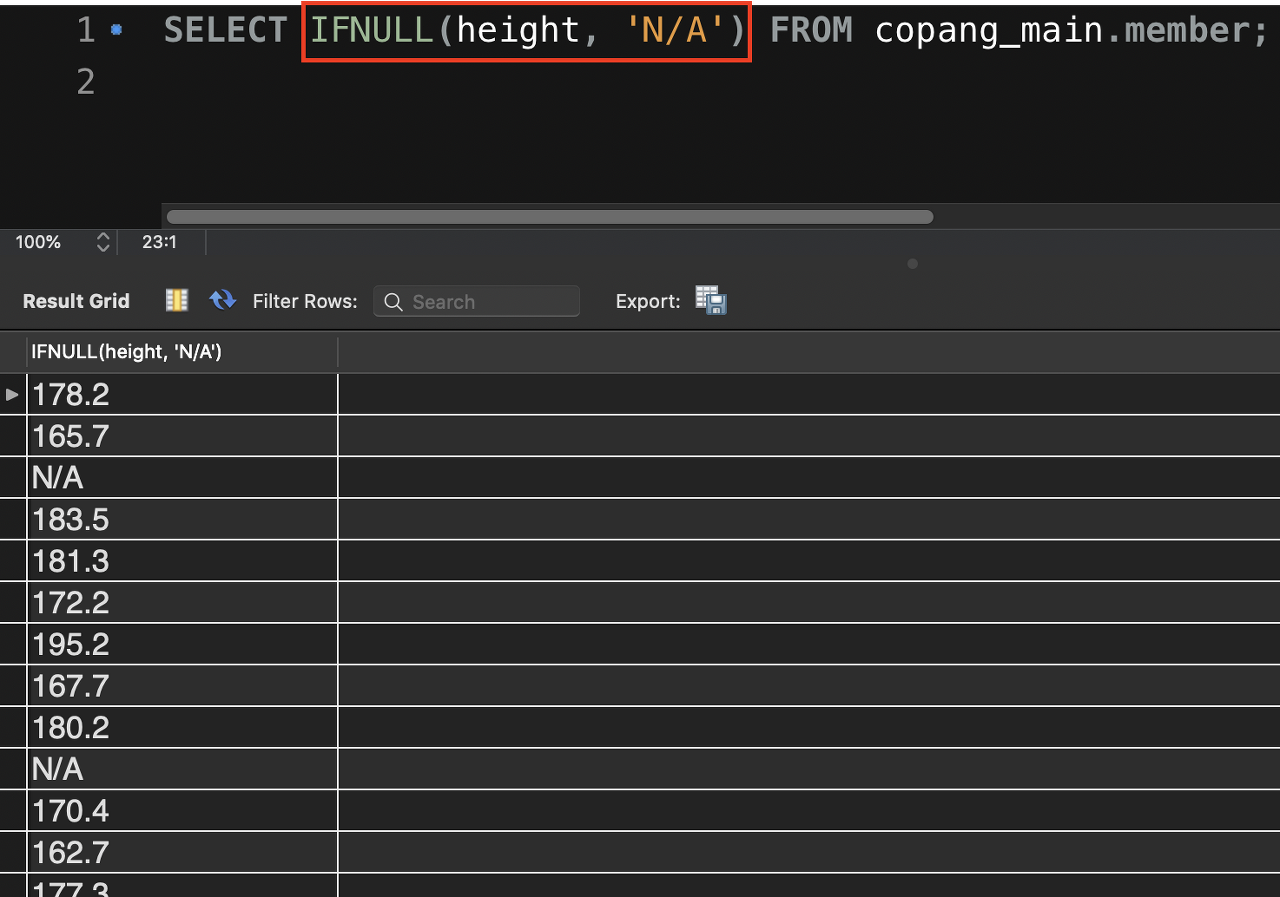Select the cell with value 165.7
The height and width of the screenshot is (897, 1280).
pos(182,436)
